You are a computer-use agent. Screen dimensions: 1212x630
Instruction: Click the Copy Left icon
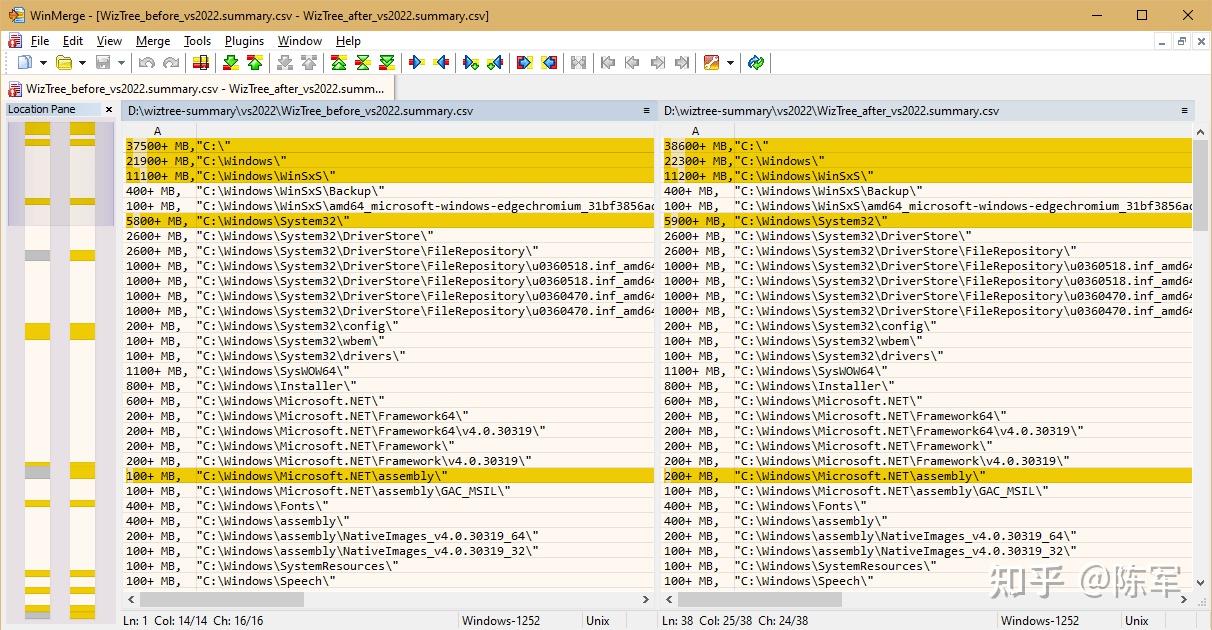click(441, 63)
